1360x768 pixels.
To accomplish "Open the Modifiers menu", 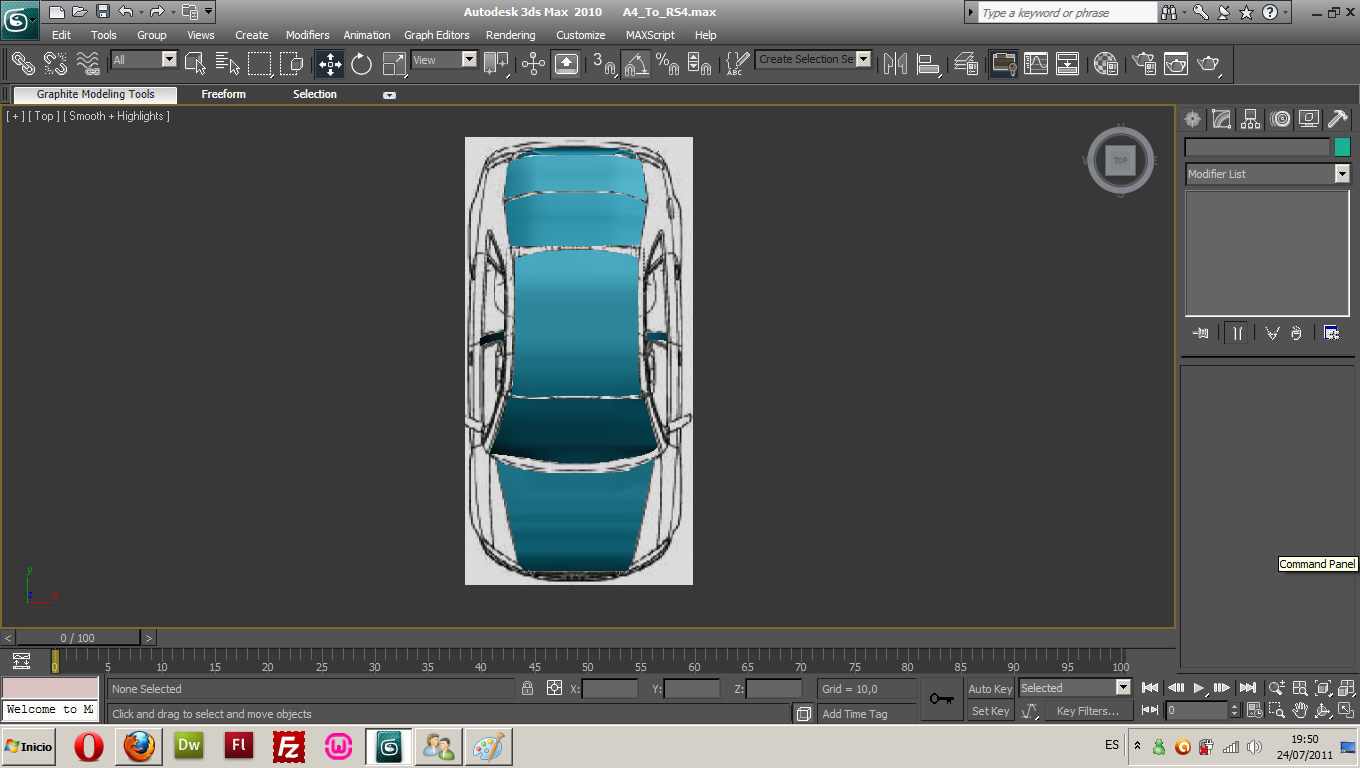I will (307, 35).
